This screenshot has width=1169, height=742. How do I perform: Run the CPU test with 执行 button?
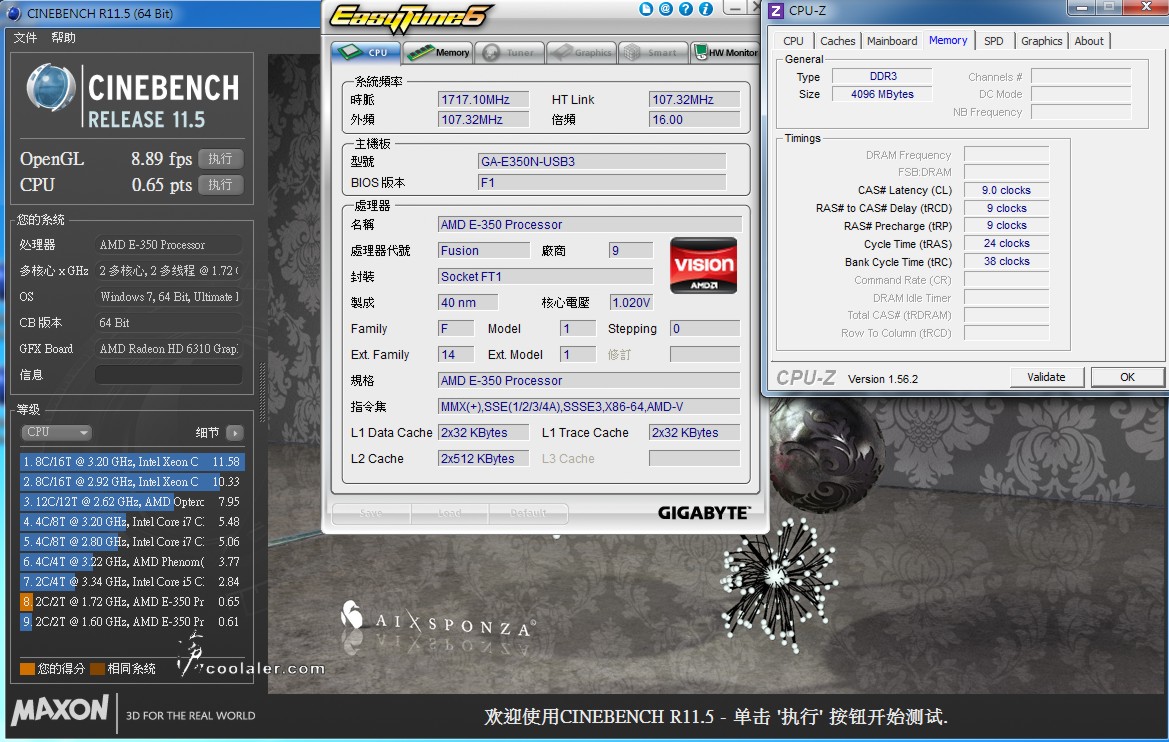pyautogui.click(x=221, y=185)
